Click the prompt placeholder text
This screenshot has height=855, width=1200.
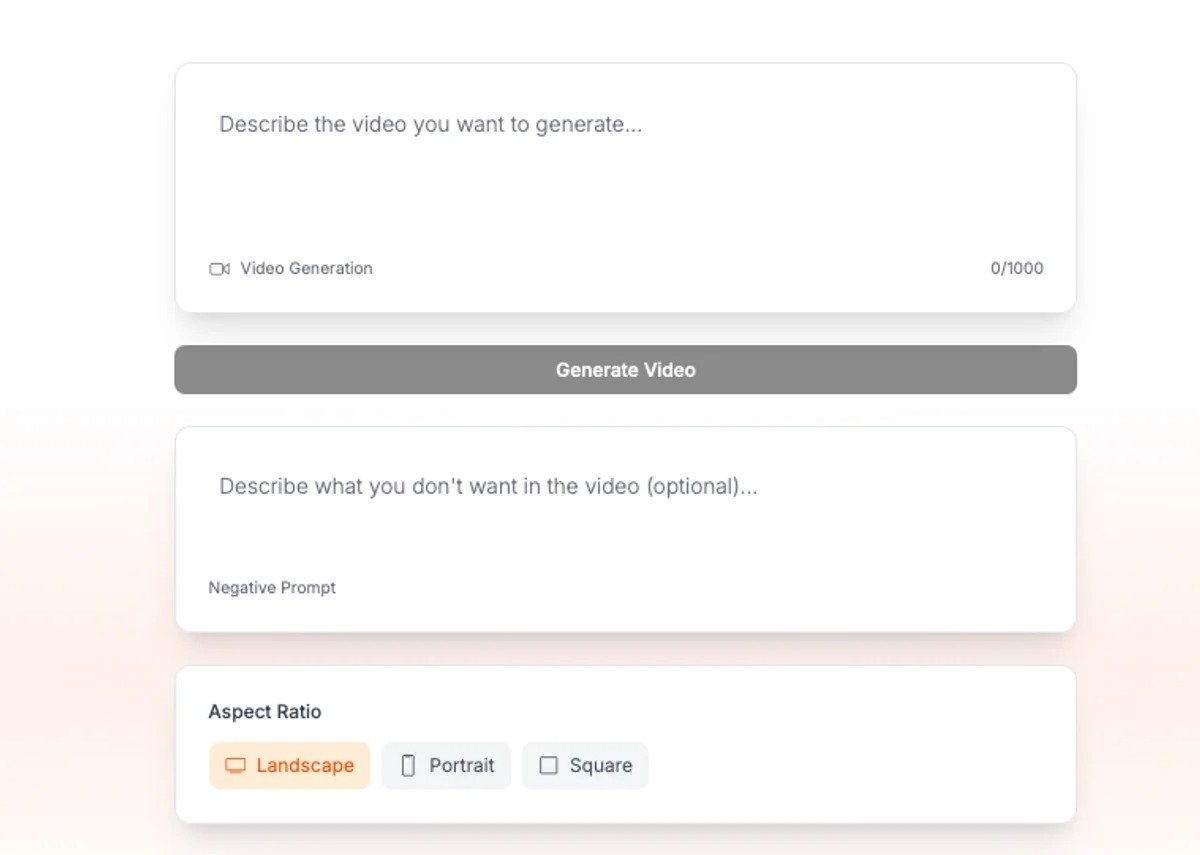[x=430, y=124]
